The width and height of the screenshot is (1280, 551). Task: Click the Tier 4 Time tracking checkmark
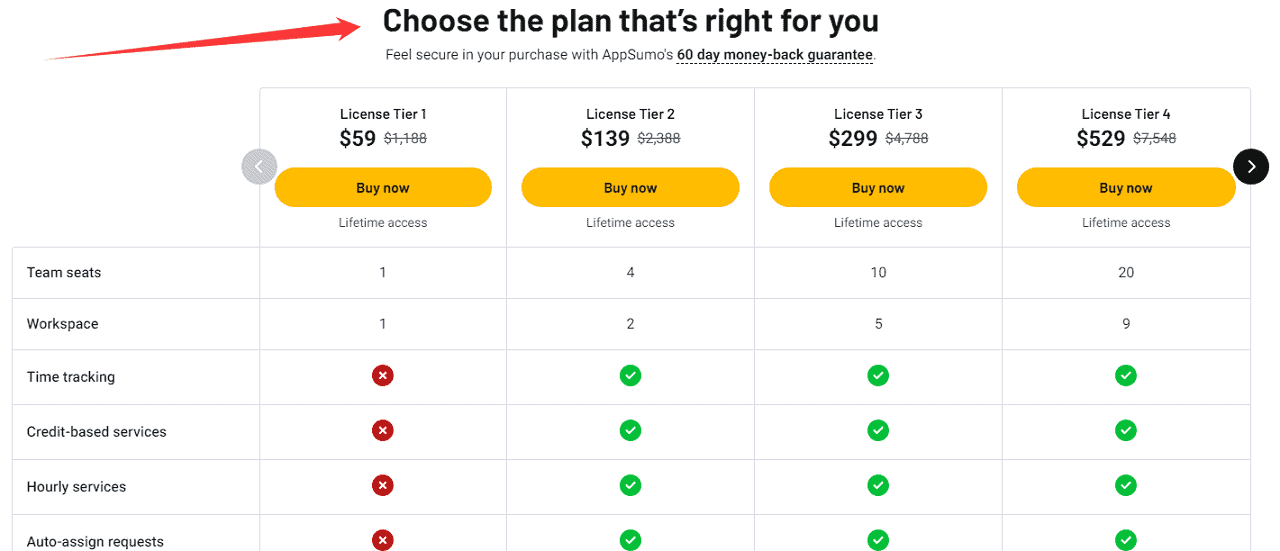point(1126,376)
